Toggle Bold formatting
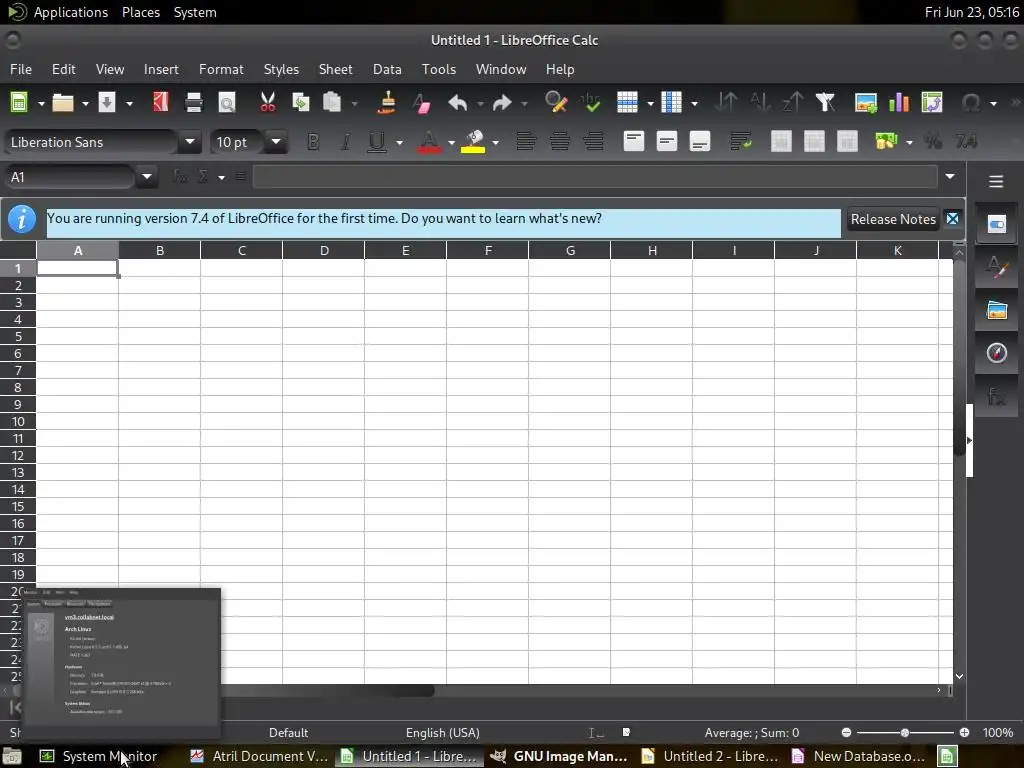 (313, 142)
